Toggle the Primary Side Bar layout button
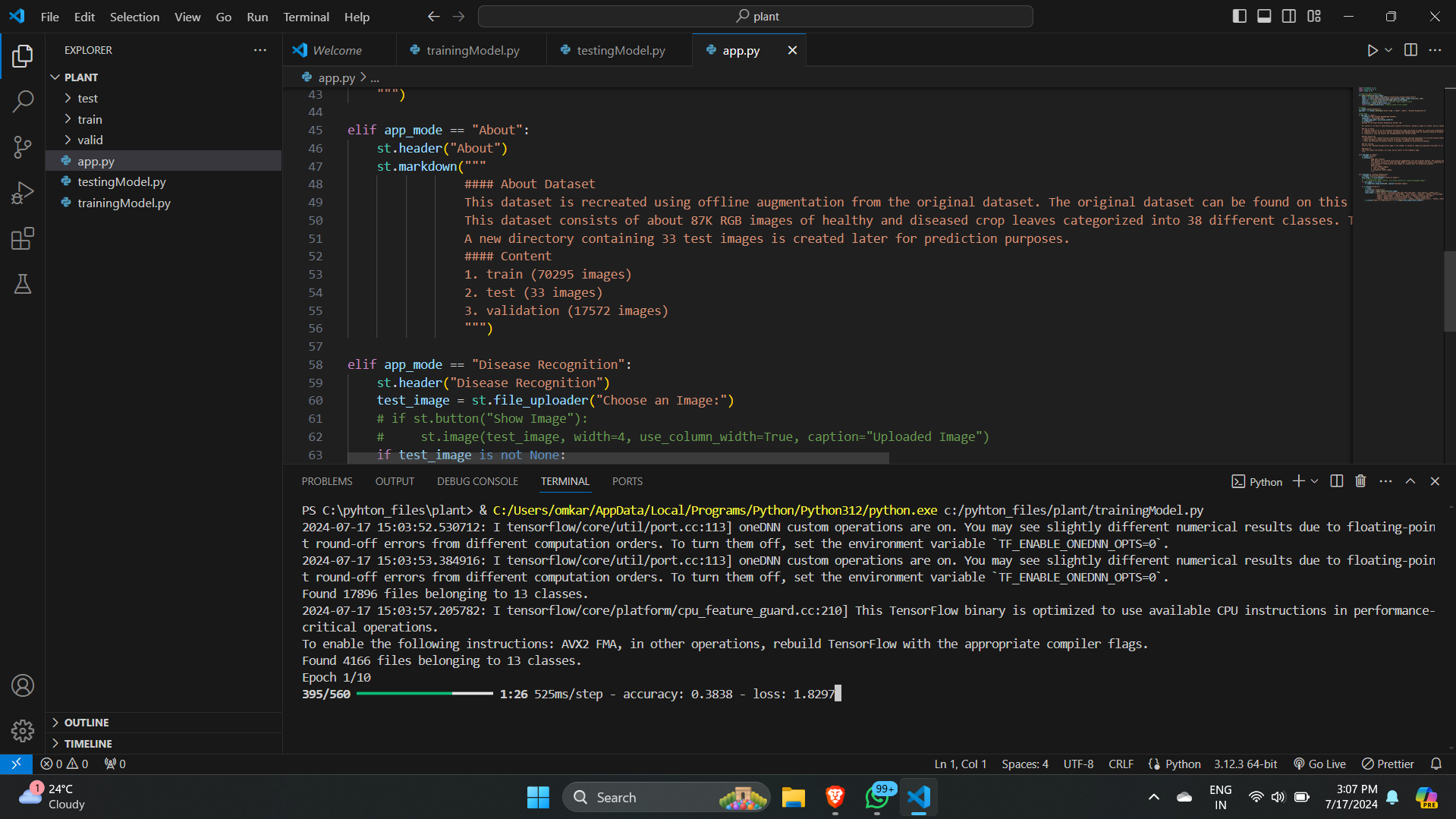Image resolution: width=1456 pixels, height=819 pixels. click(1239, 16)
